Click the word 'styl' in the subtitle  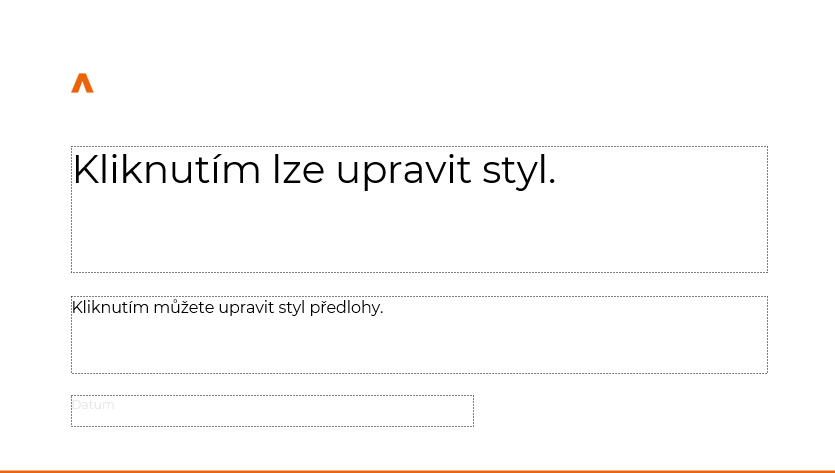point(291,308)
